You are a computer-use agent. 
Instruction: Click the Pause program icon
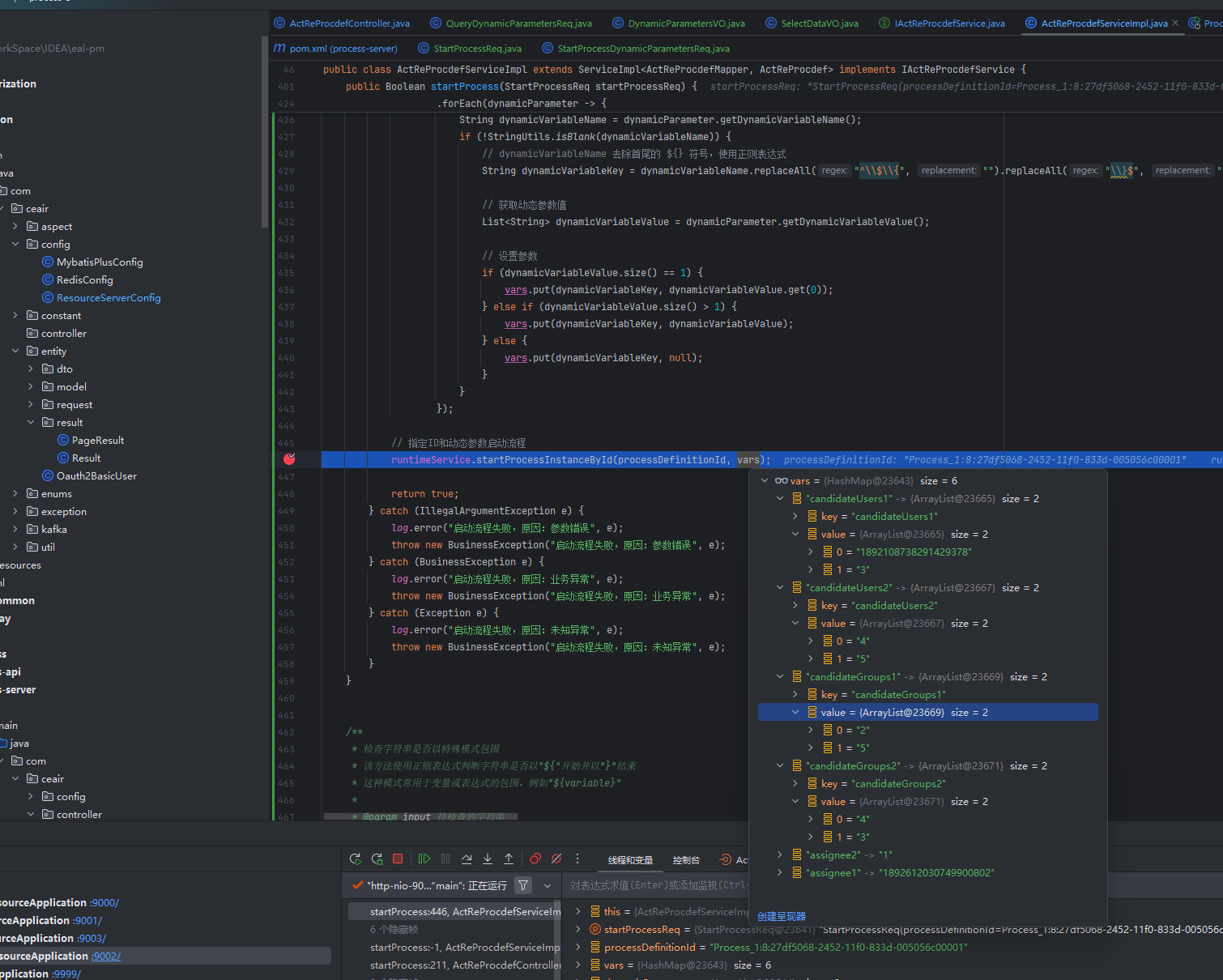(445, 859)
